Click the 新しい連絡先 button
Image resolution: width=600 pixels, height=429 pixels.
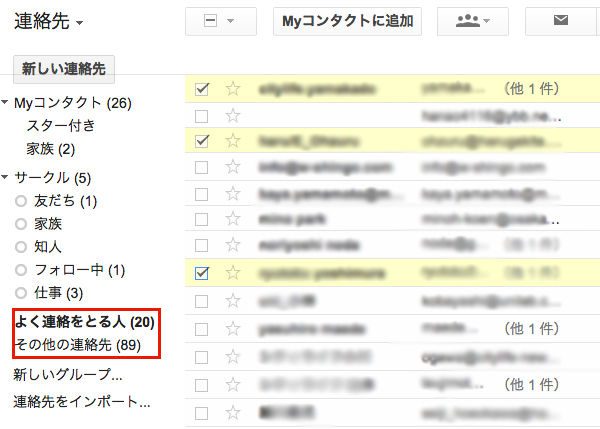64,69
